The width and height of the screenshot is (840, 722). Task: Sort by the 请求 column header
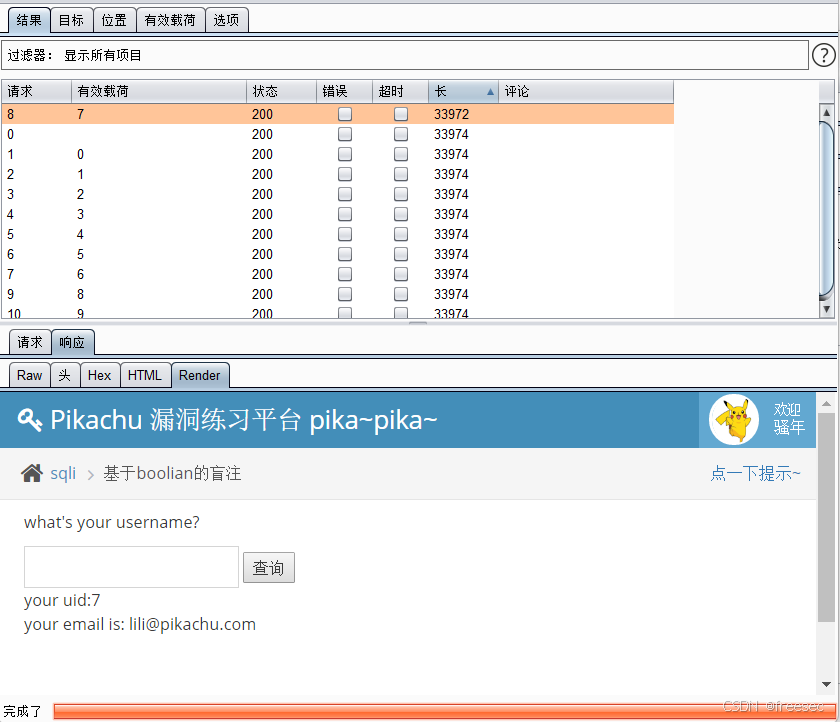tap(36, 92)
